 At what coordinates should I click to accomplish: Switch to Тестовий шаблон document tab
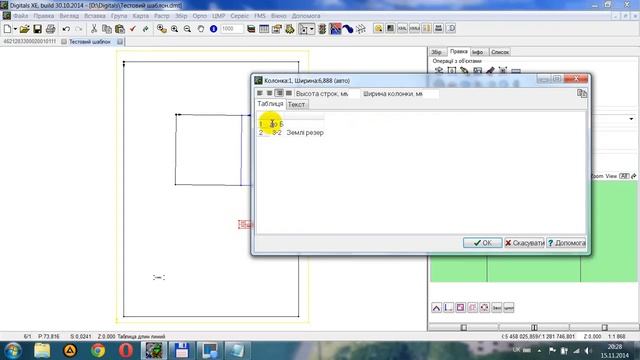point(90,42)
